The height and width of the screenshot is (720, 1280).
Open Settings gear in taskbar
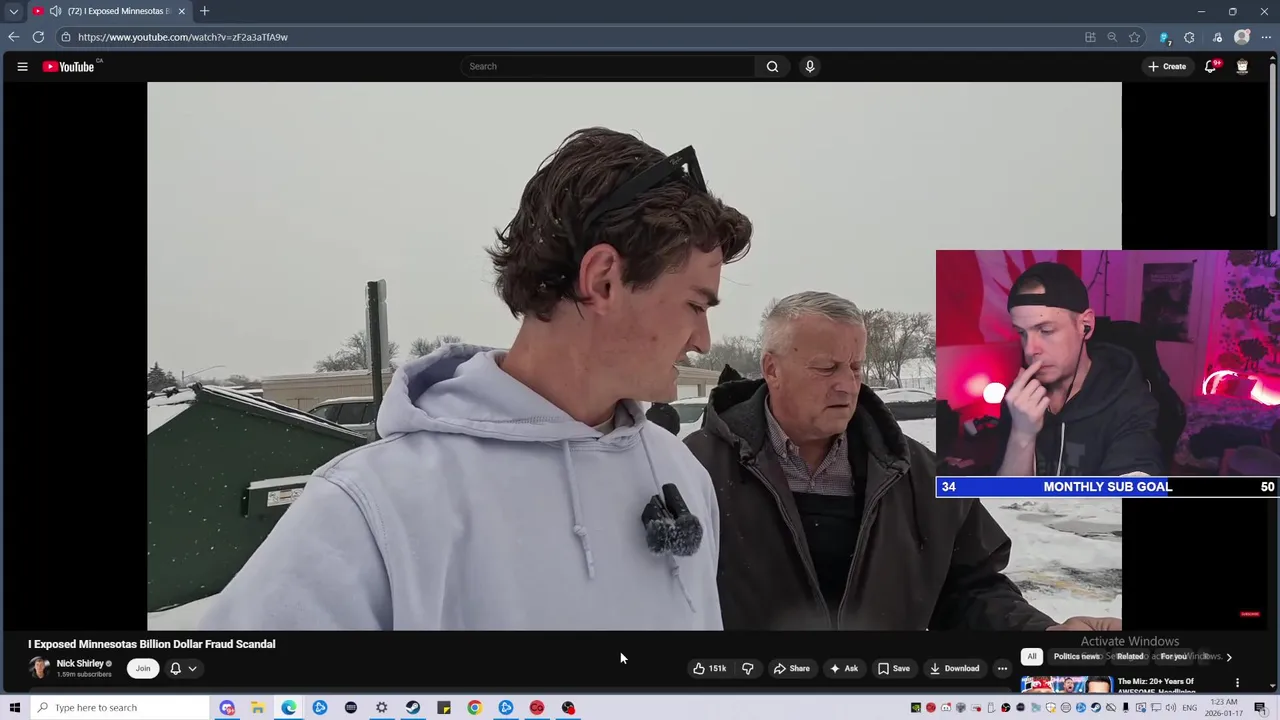(382, 708)
